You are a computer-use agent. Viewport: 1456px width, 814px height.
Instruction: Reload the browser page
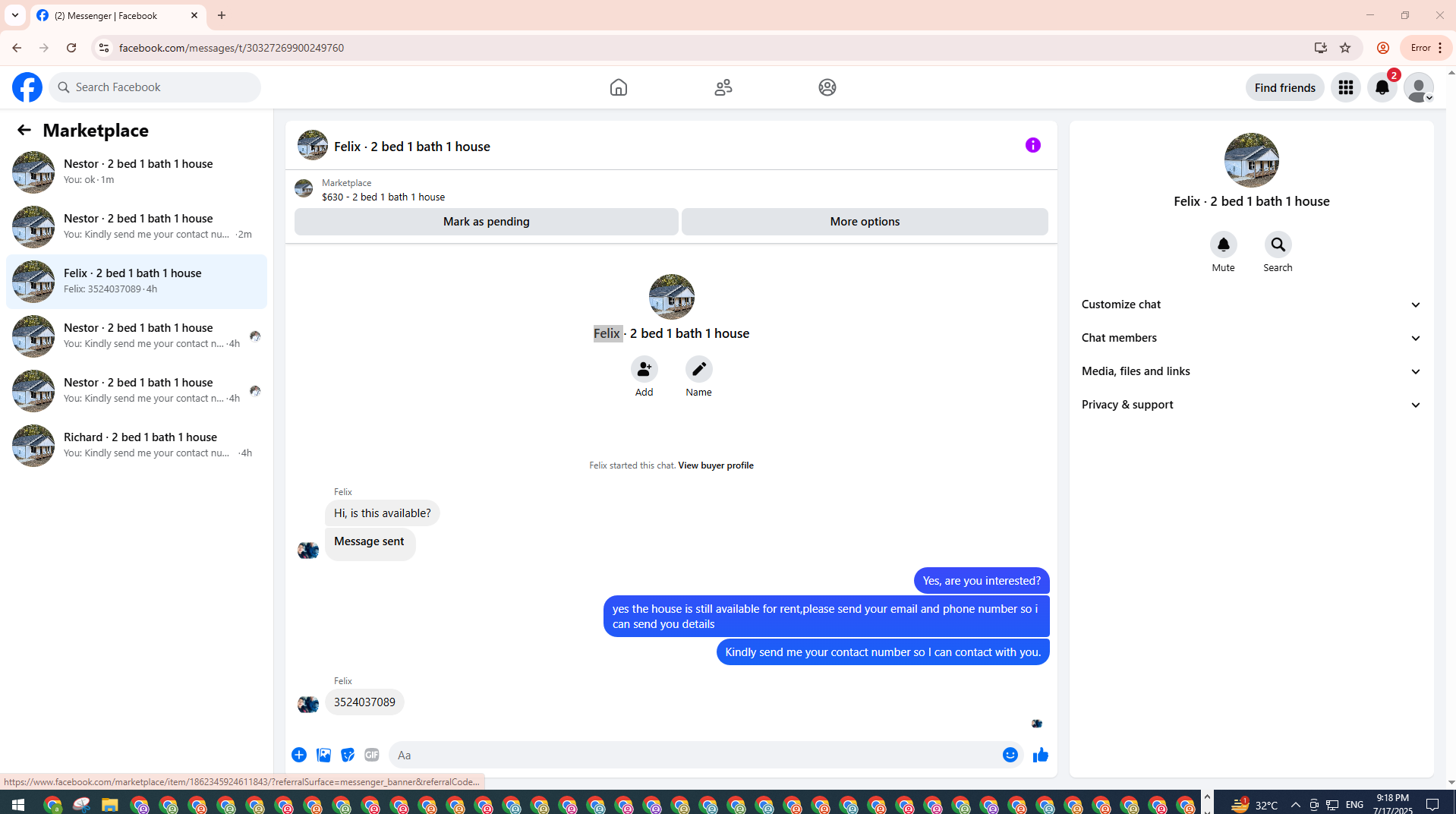pos(71,48)
